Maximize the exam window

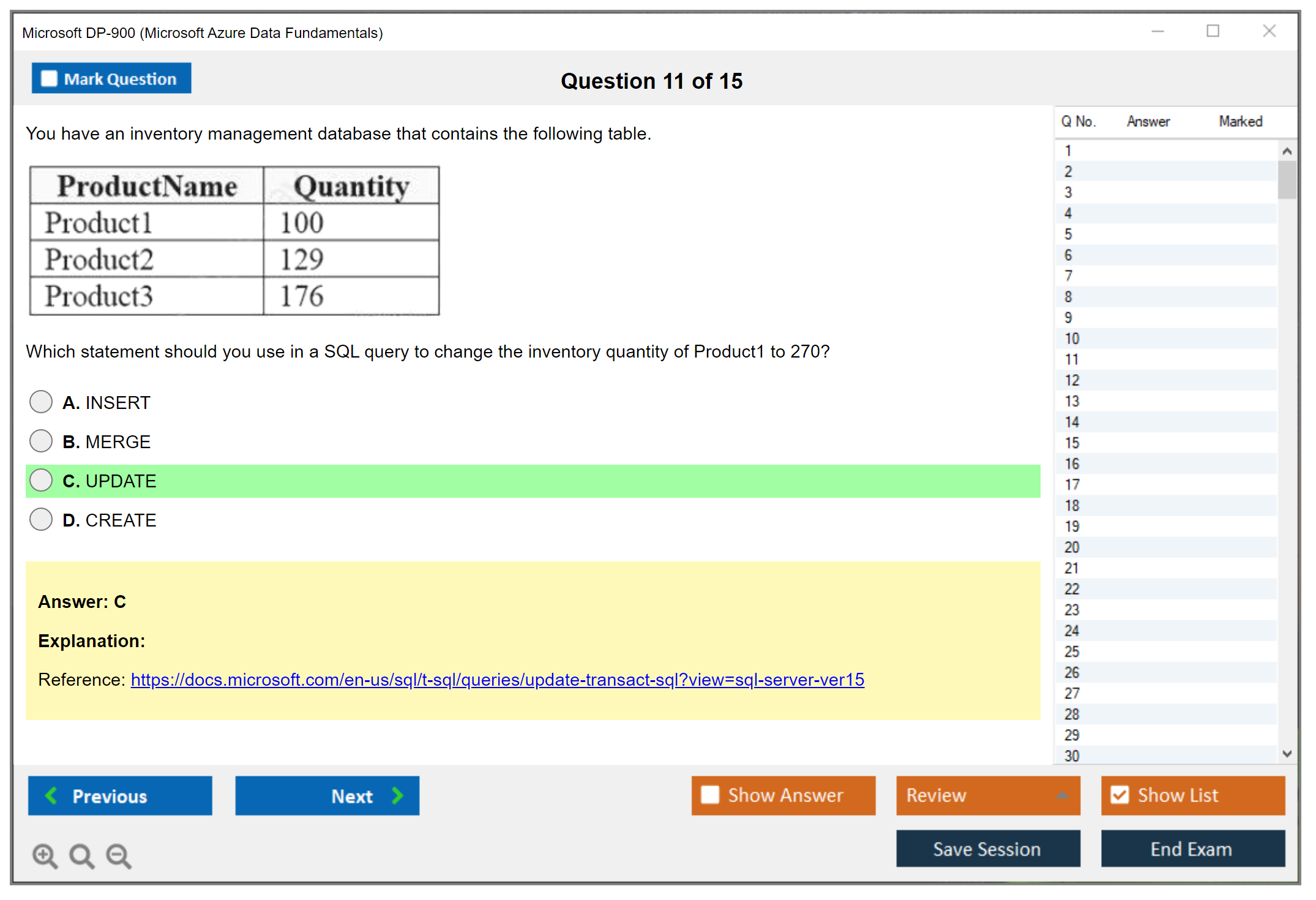point(1213,31)
